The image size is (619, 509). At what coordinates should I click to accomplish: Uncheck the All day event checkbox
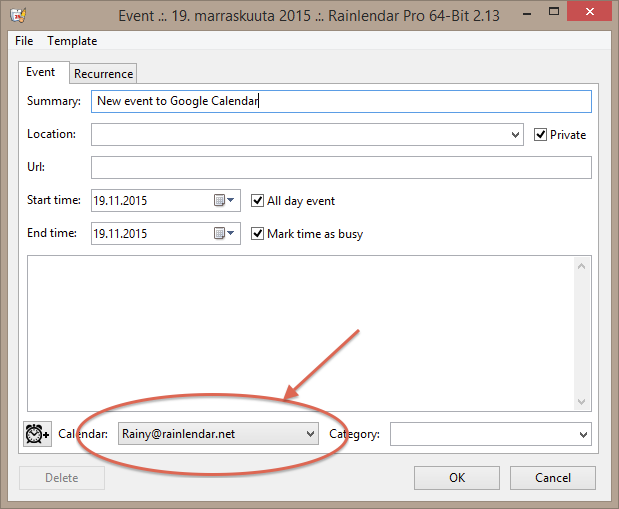point(257,201)
